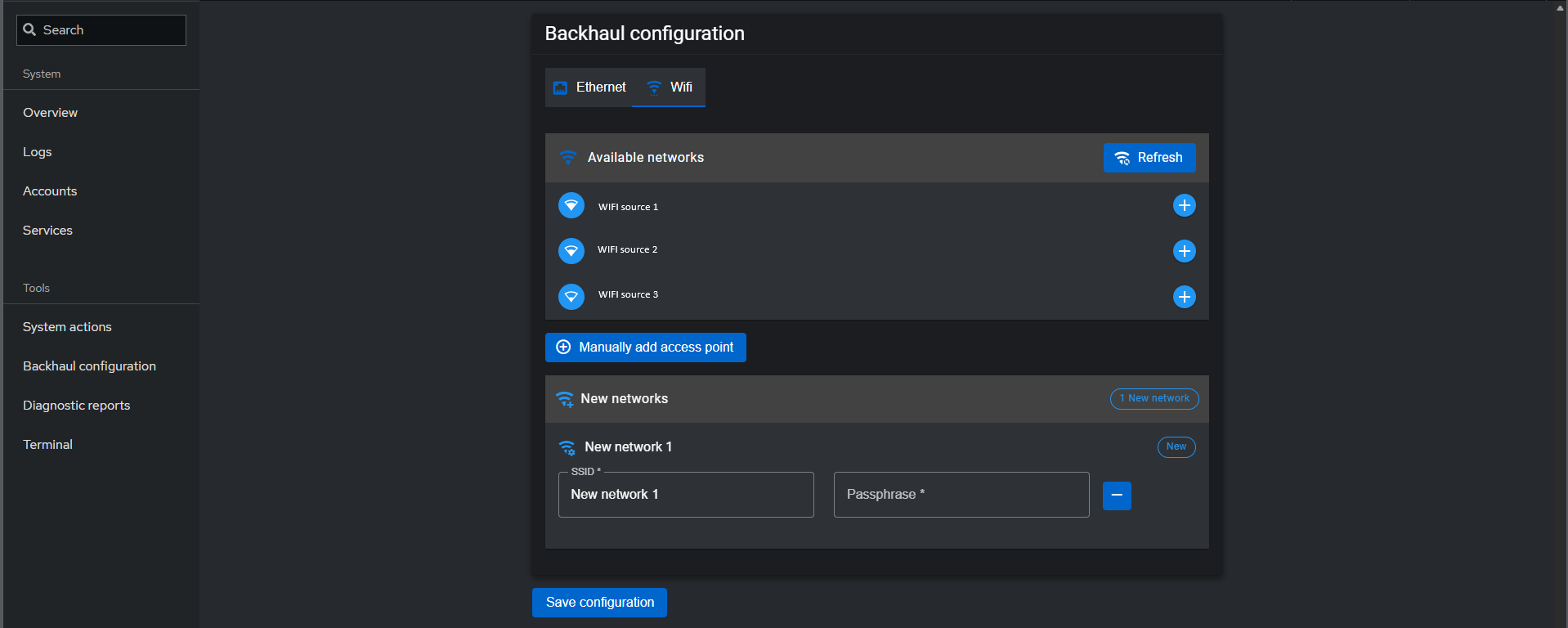Click the New networks header wifi icon

tap(565, 399)
